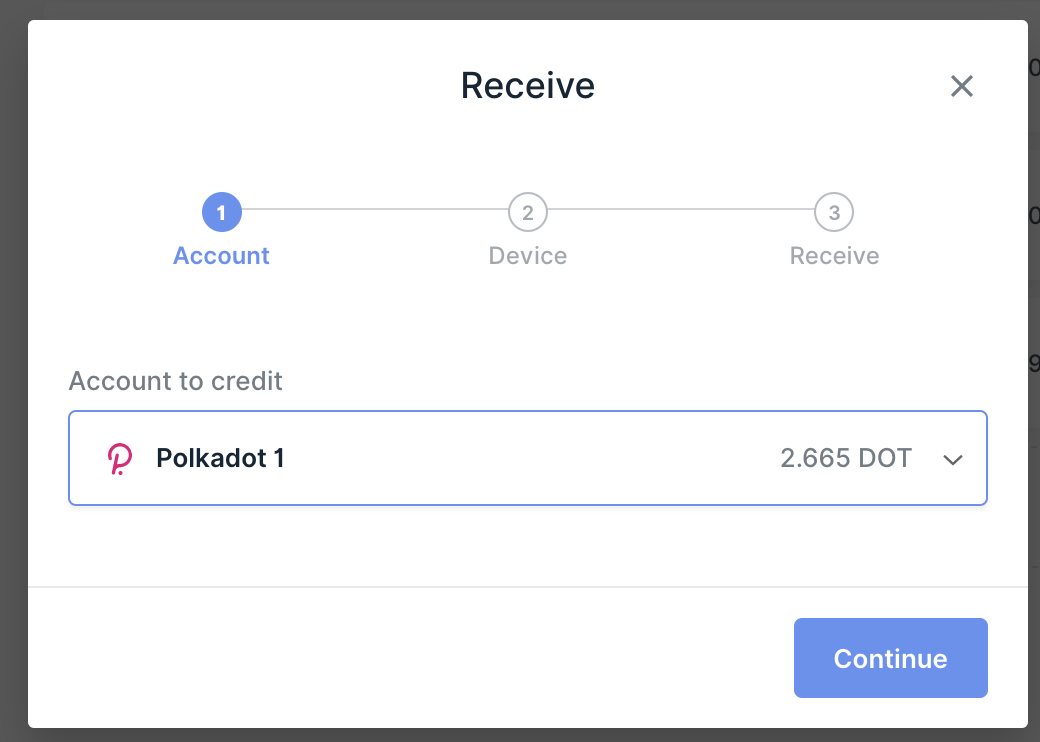Open the Polkadot 1 account selector
Image resolution: width=1040 pixels, height=742 pixels.
tap(528, 458)
